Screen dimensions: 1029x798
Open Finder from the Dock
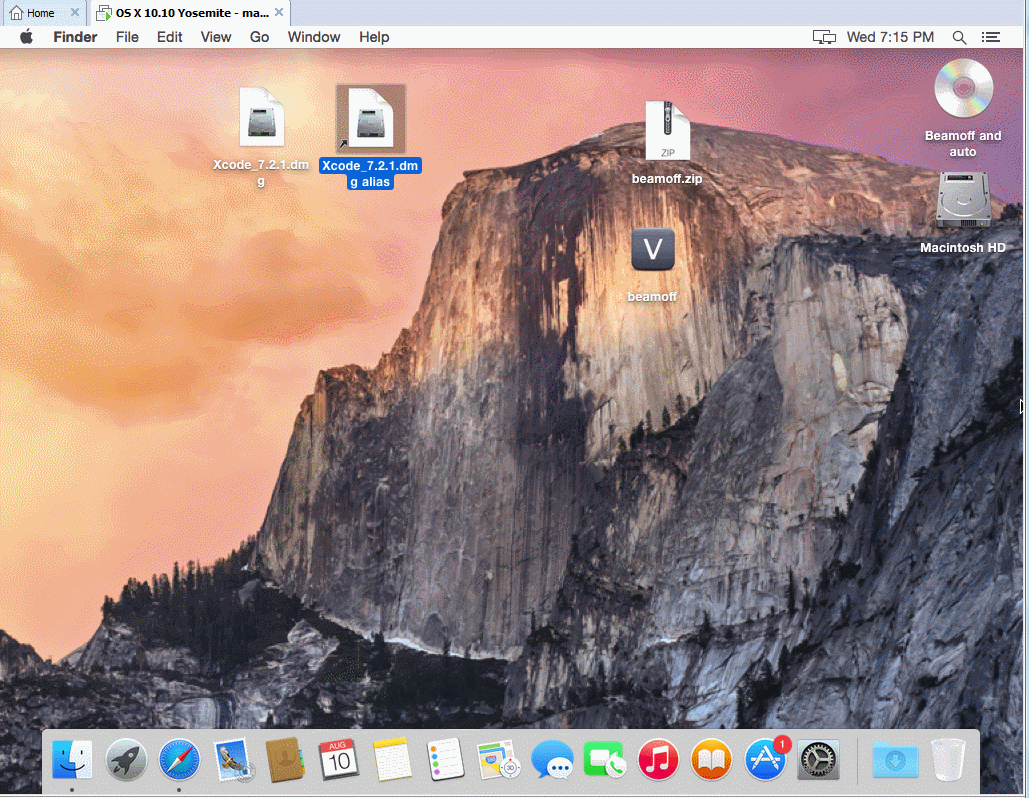tap(72, 759)
